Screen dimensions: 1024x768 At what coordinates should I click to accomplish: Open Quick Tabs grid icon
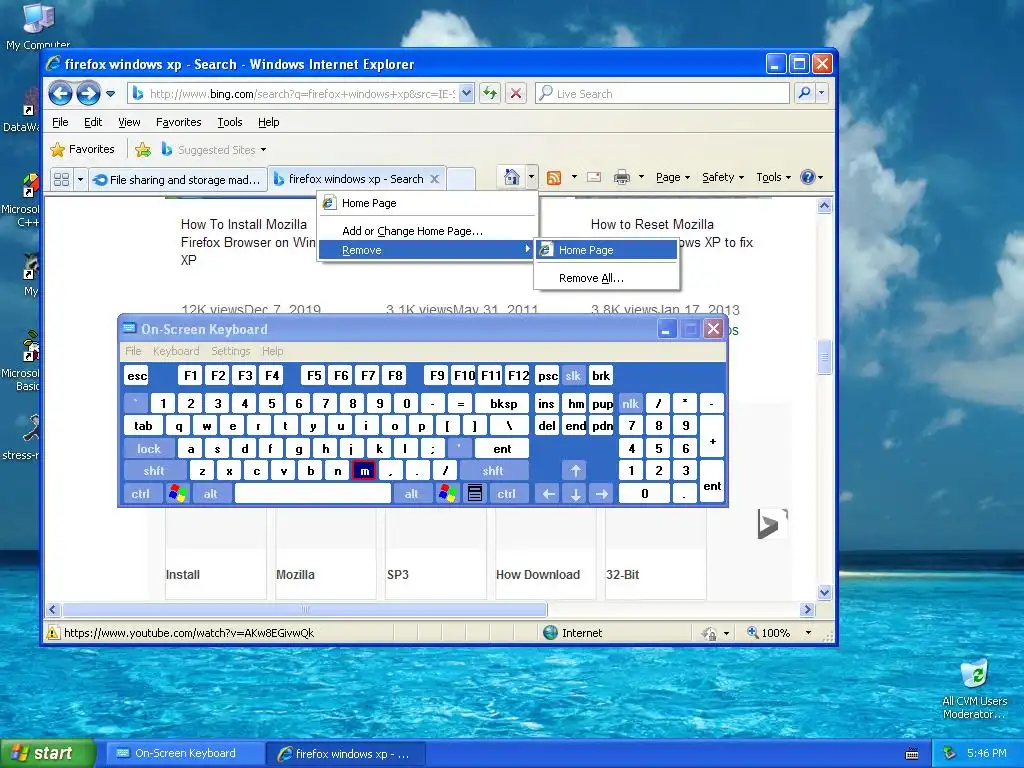click(x=61, y=179)
